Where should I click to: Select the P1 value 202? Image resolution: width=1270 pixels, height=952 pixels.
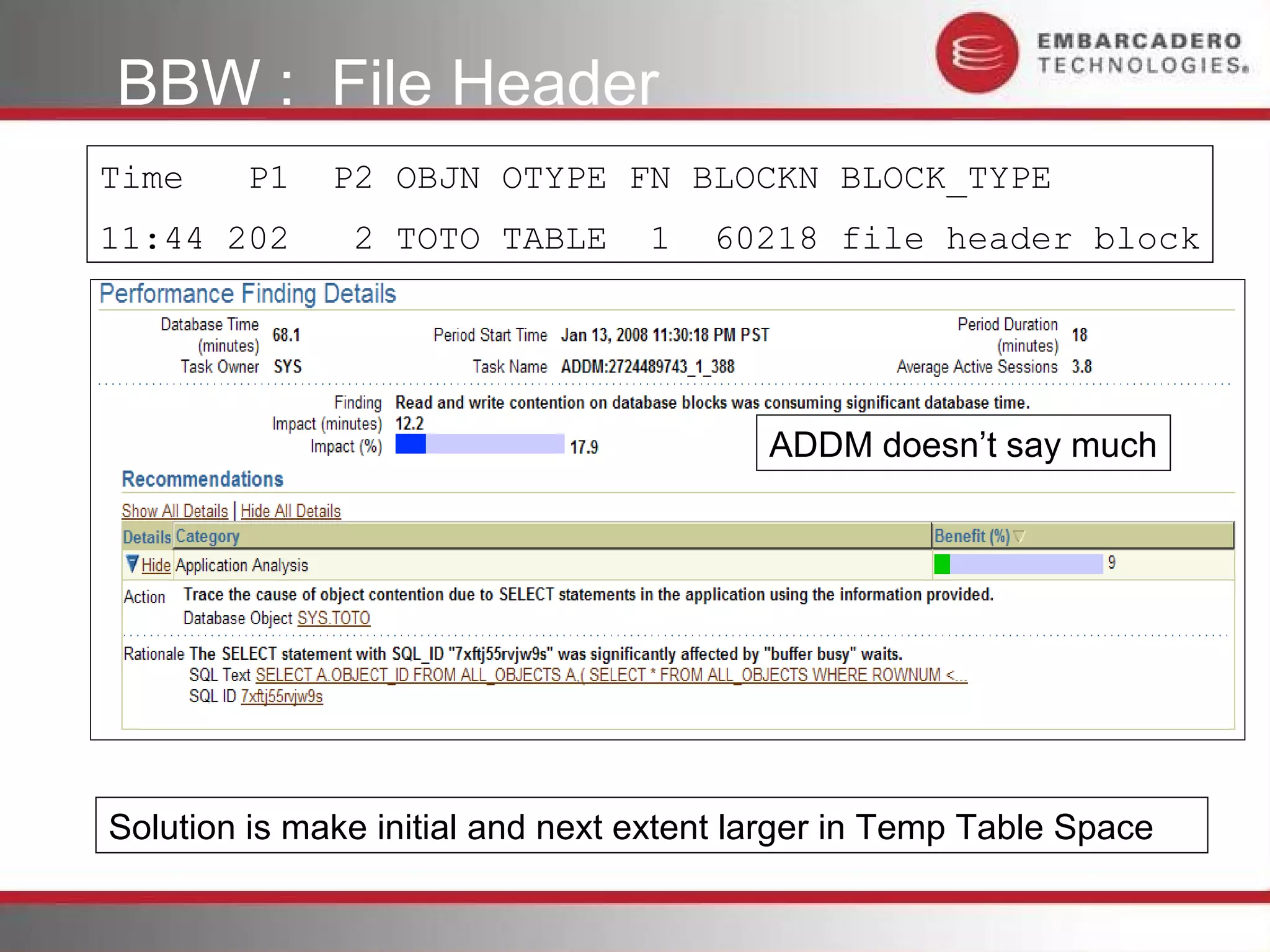coord(258,239)
